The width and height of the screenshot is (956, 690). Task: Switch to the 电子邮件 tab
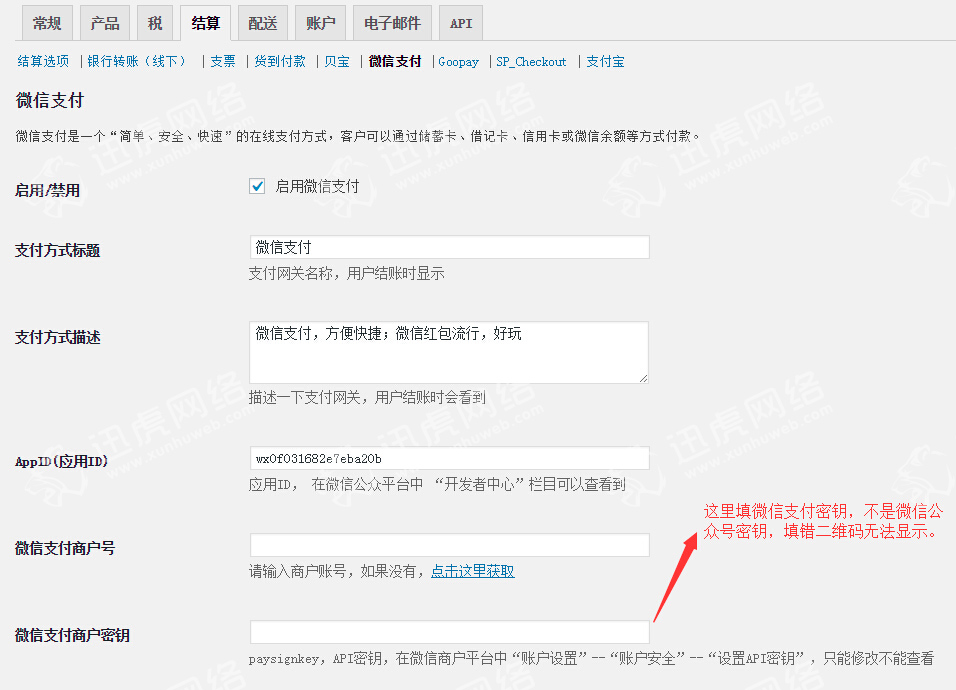click(x=393, y=23)
